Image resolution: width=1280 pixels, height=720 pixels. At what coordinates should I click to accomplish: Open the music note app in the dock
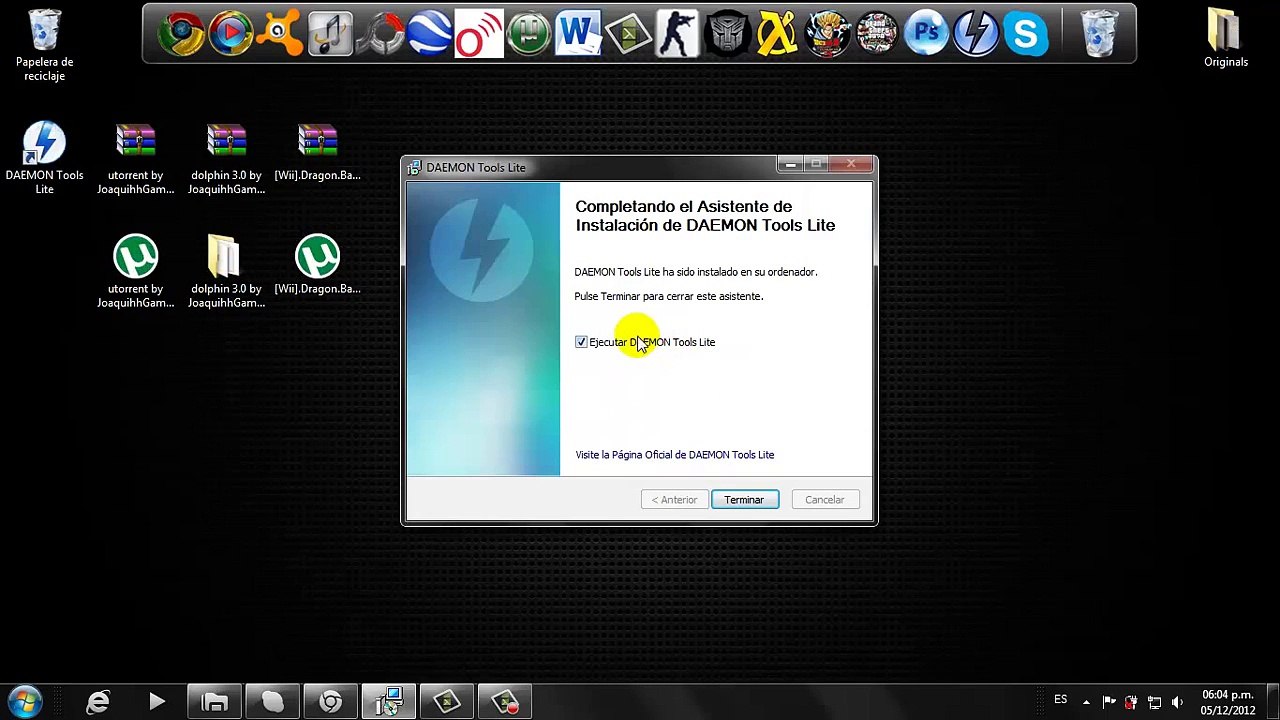[x=330, y=34]
